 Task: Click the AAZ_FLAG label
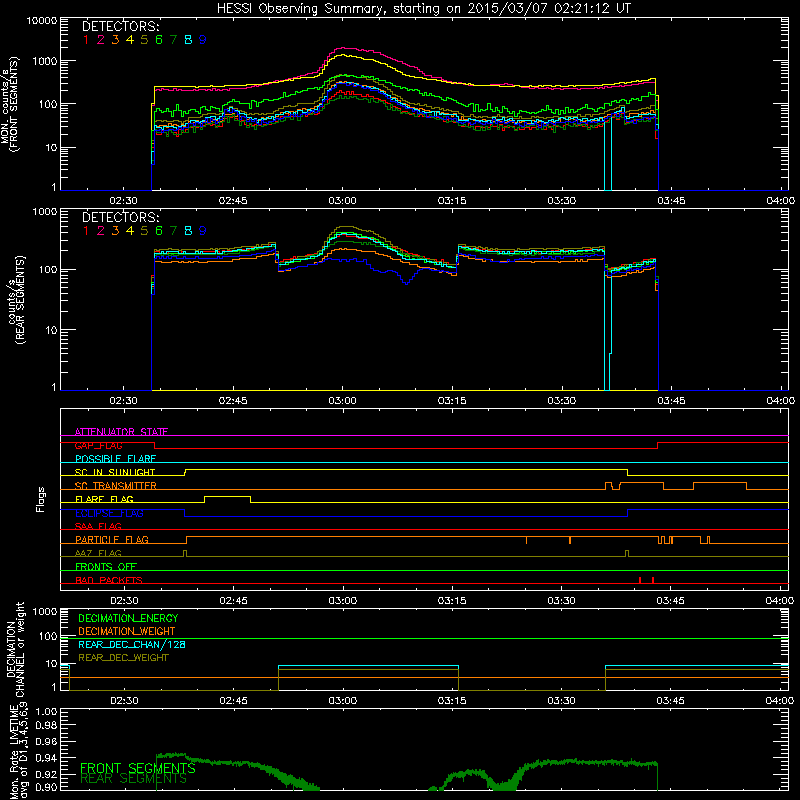[98, 553]
